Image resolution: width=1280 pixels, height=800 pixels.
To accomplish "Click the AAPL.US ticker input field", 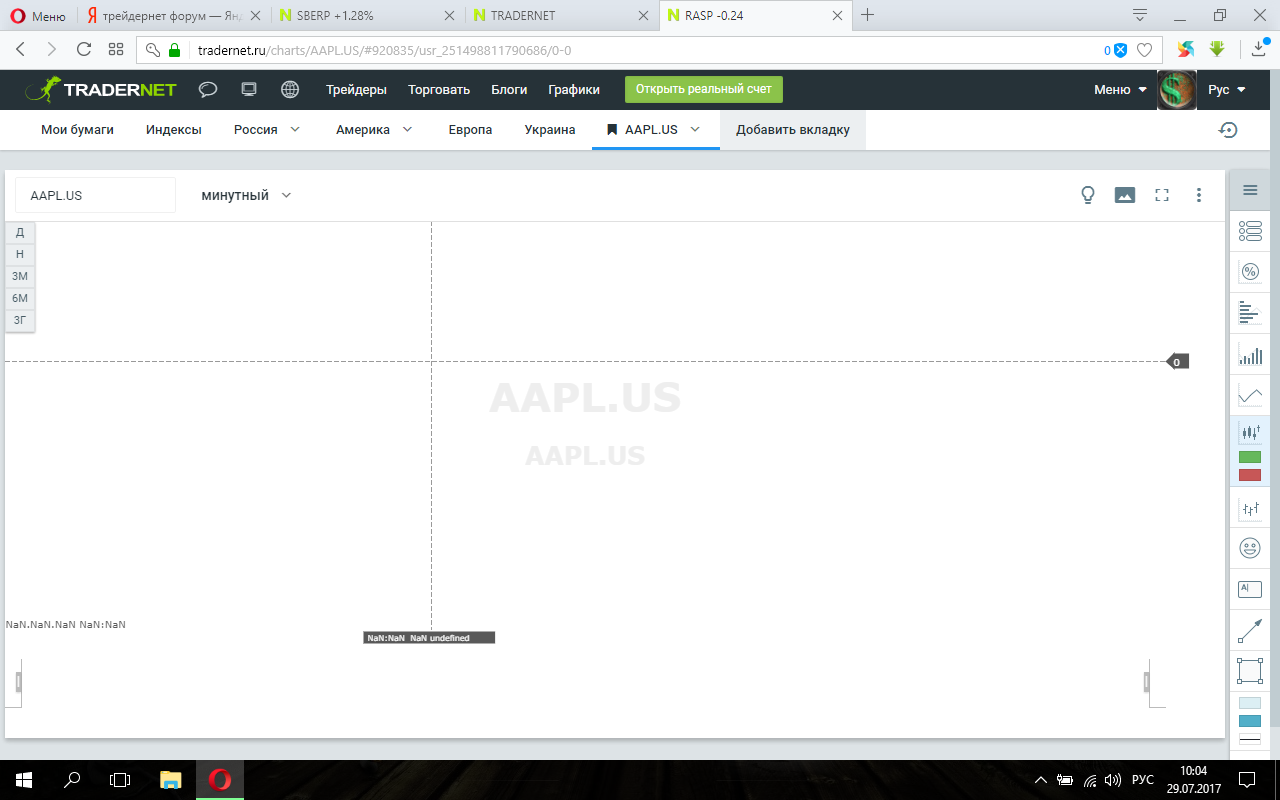I will (95, 195).
